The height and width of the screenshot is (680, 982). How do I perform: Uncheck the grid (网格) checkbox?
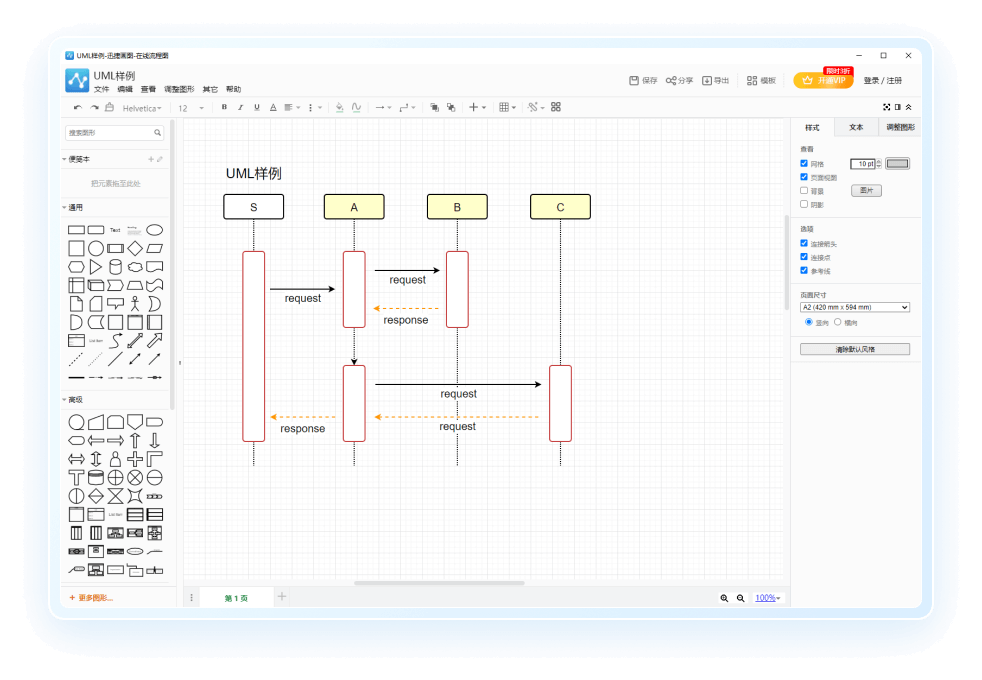tap(804, 163)
